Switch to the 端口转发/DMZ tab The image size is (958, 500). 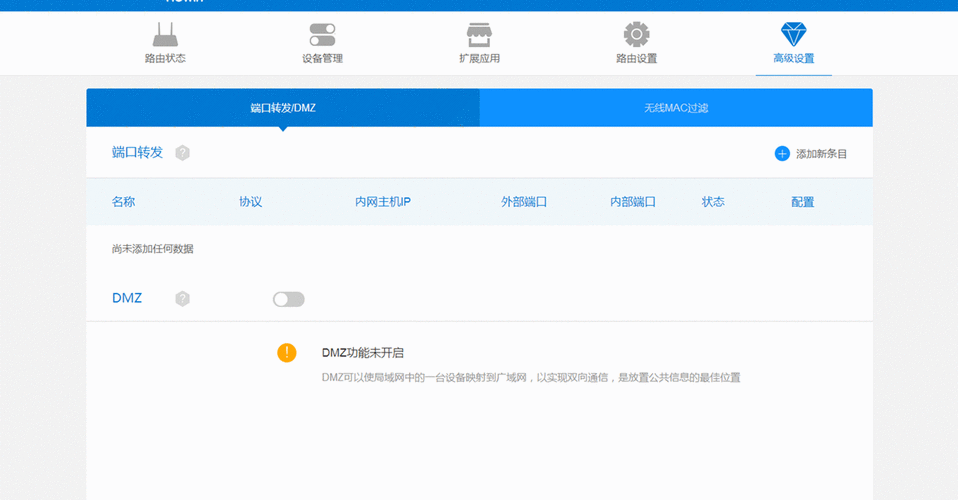tap(283, 107)
